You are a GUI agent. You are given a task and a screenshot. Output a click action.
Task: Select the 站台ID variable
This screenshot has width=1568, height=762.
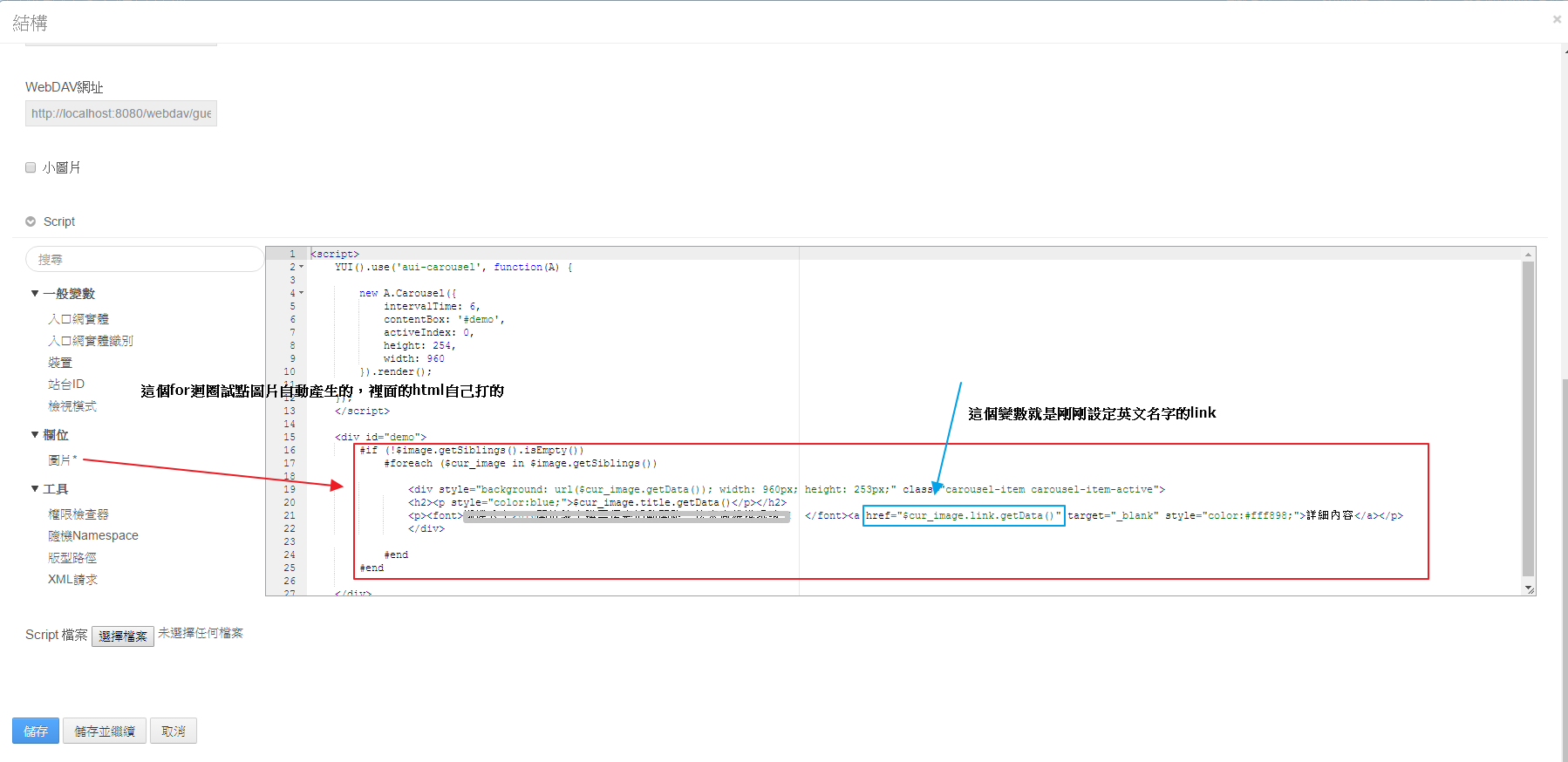66,384
